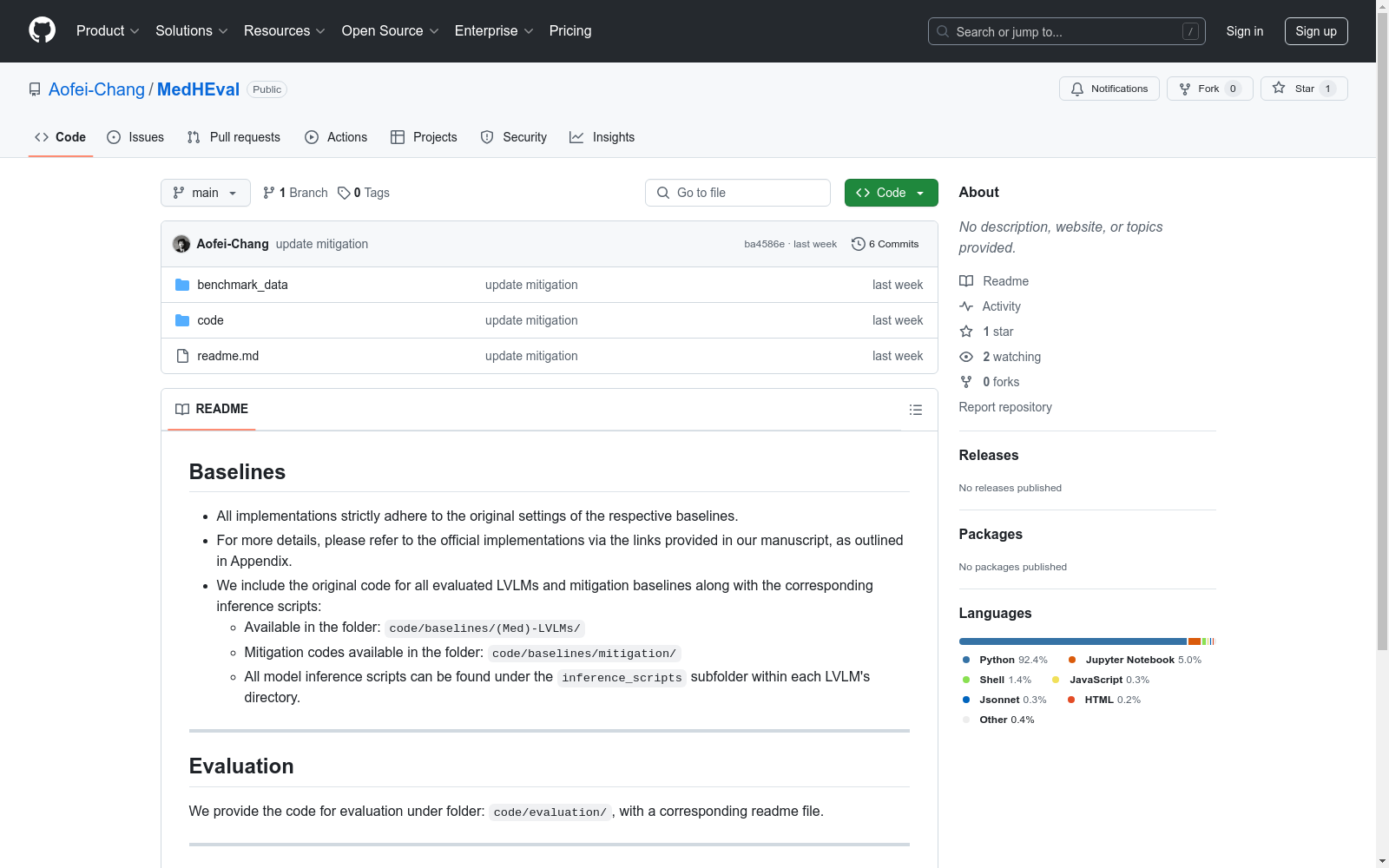
Task: Click the README book icon in About
Action: pyautogui.click(x=966, y=281)
